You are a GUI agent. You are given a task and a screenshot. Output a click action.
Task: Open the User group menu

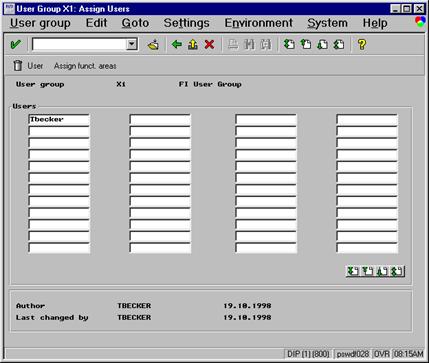40,23
